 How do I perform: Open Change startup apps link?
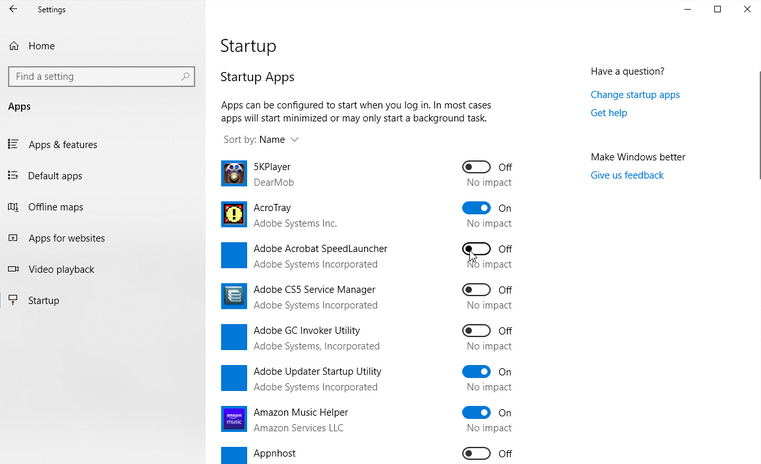pyautogui.click(x=635, y=95)
